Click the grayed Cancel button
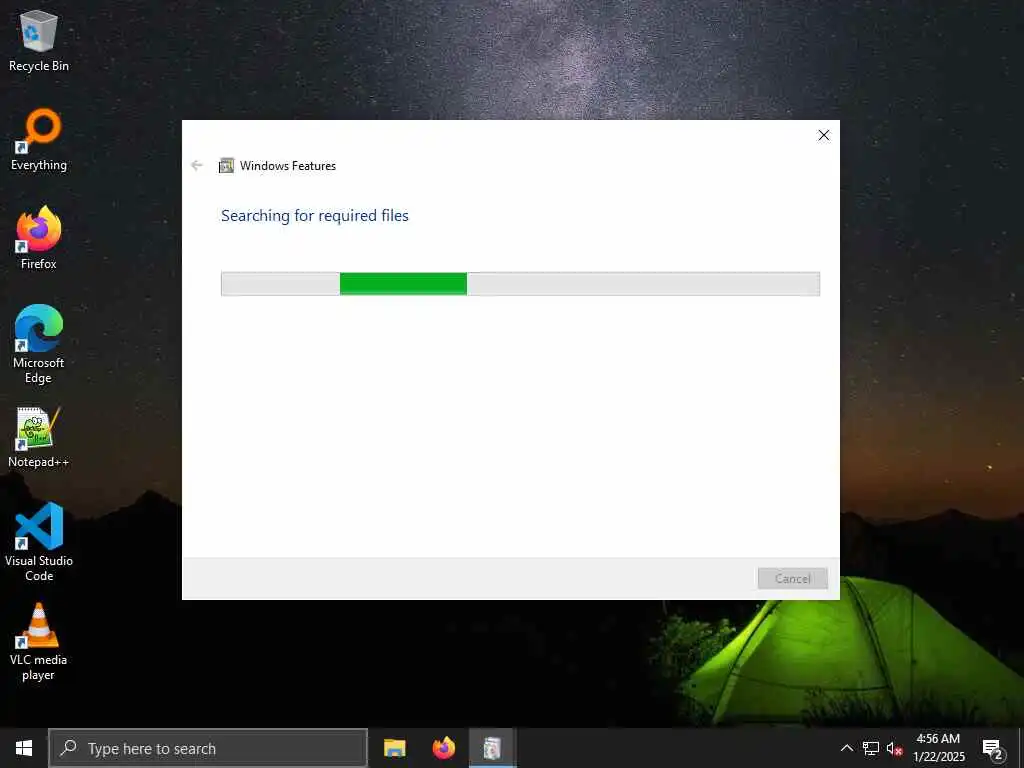 tap(792, 579)
